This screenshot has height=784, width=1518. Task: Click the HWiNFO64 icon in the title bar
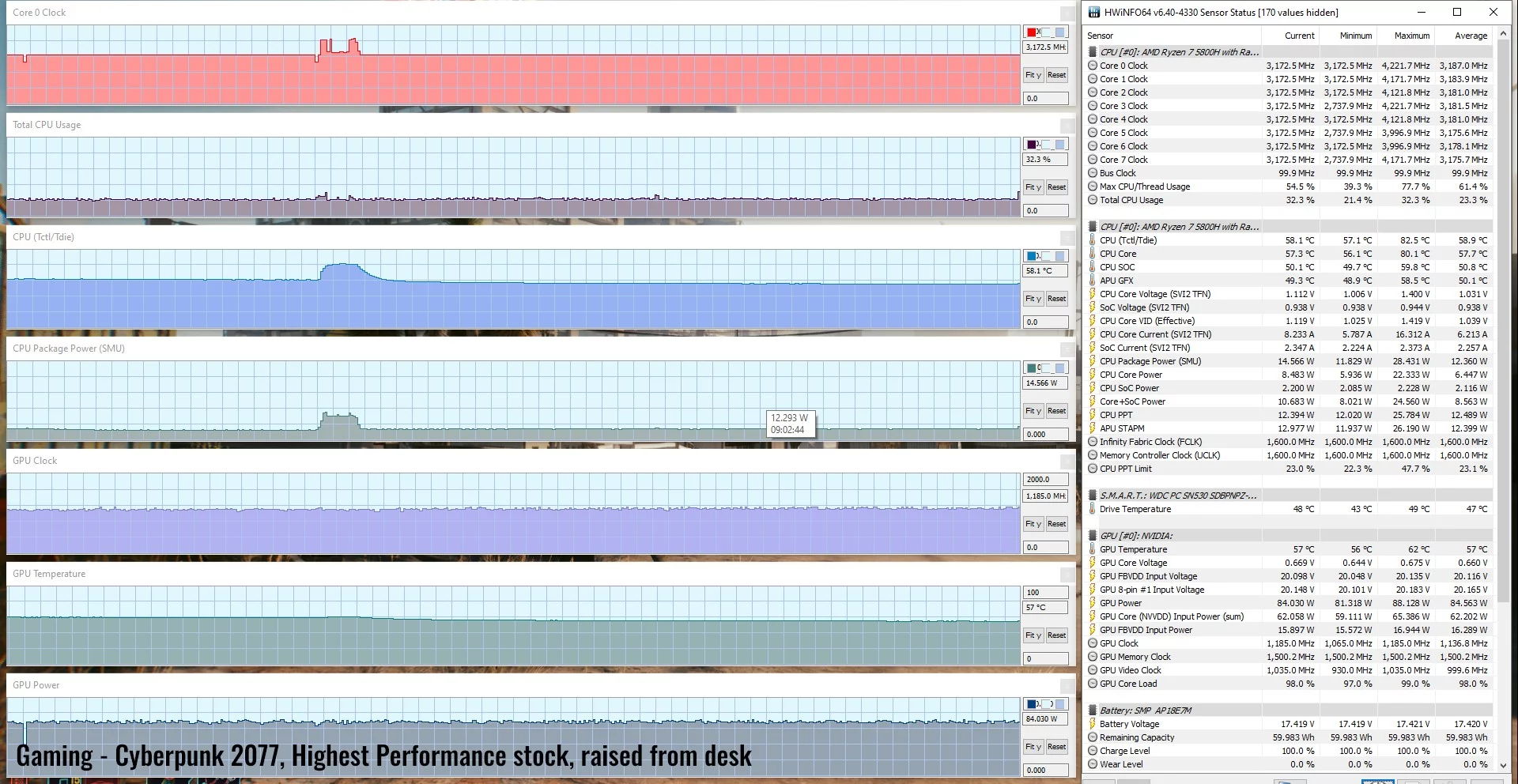(1094, 12)
